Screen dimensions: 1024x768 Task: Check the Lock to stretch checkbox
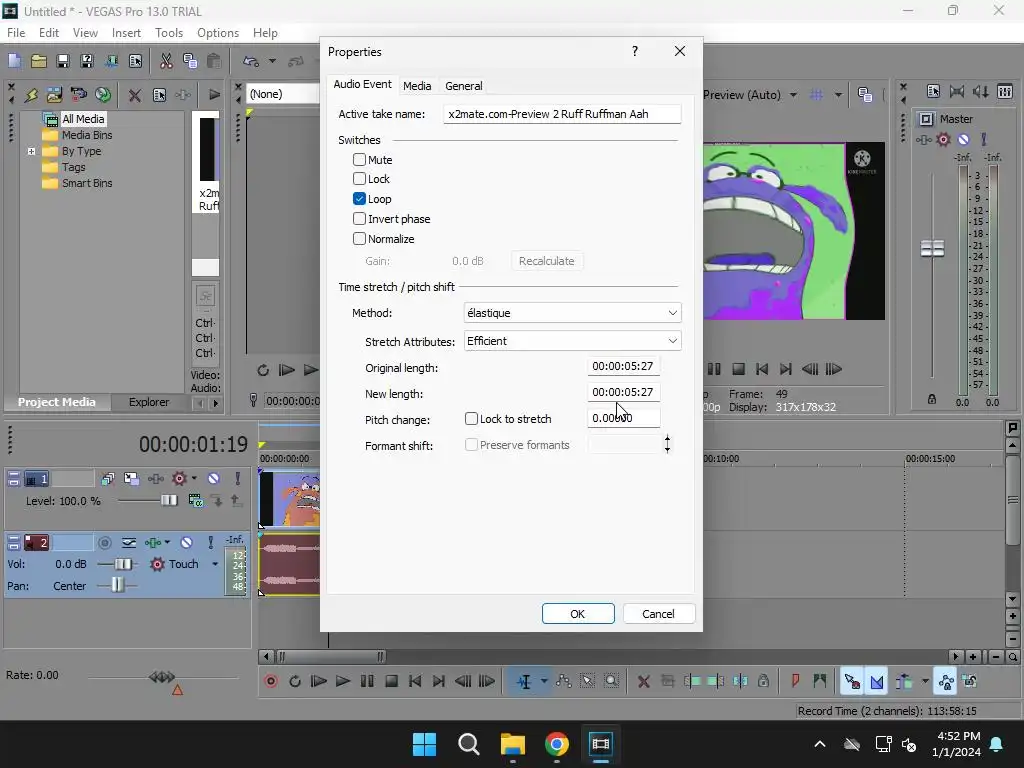click(x=471, y=419)
